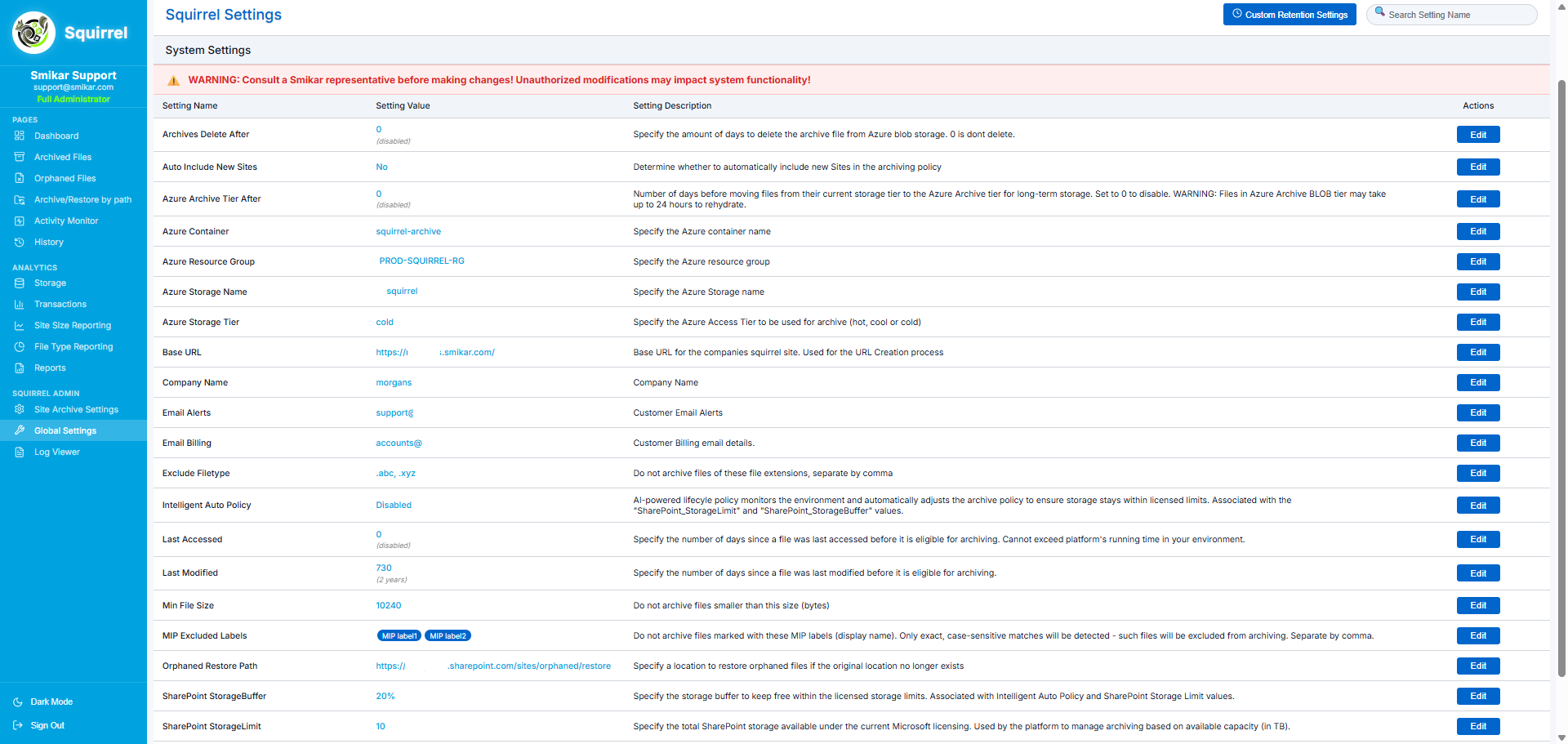Click the Archived Files icon

point(20,157)
